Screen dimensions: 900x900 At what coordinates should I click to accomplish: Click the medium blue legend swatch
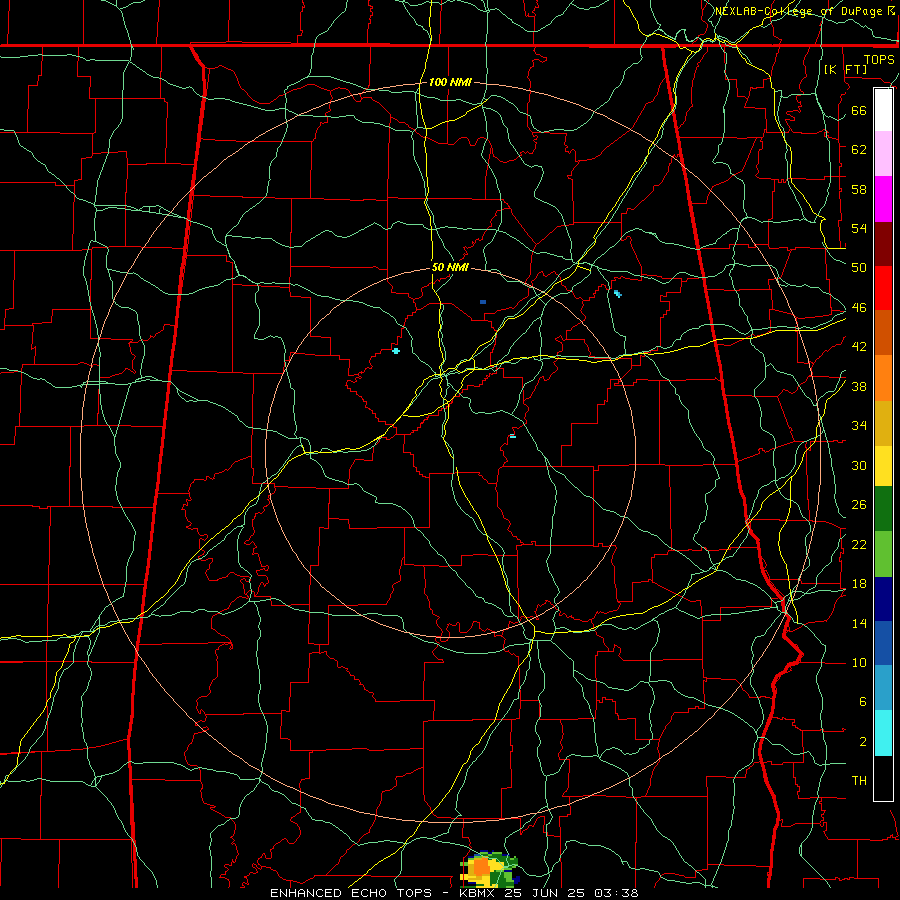[883, 643]
